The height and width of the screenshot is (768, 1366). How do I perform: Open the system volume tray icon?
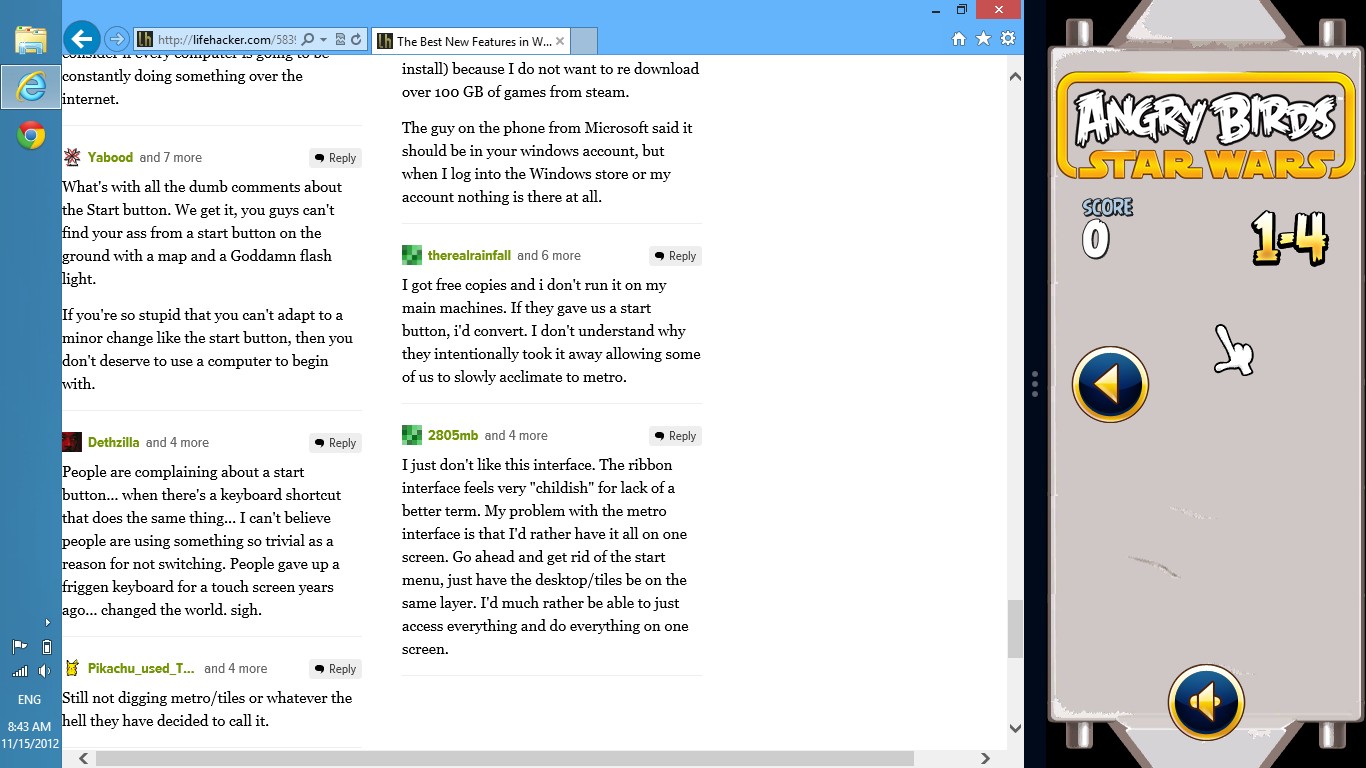pos(45,671)
